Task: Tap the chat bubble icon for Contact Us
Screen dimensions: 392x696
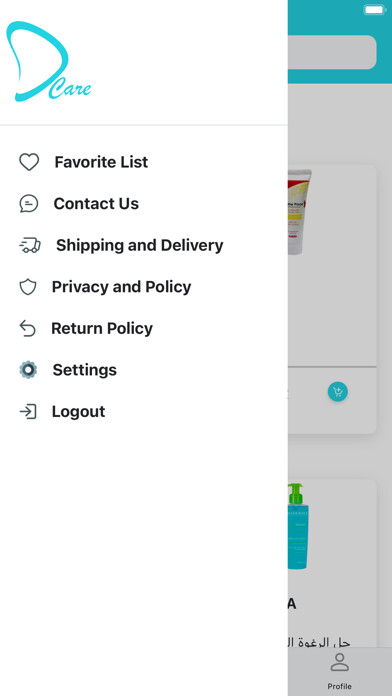Action: coord(29,204)
